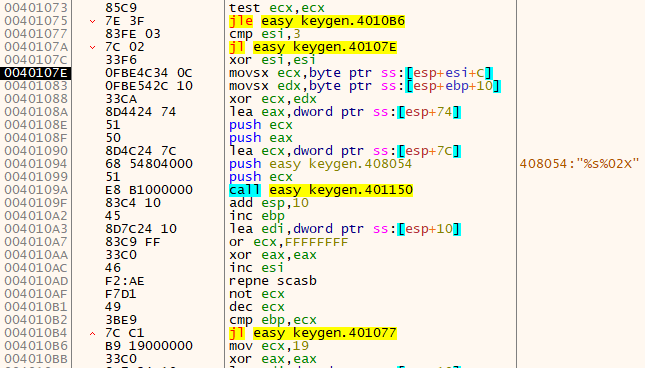Viewport: 645px width, 368px height.
Task: Click the jle jump arrow at 00401075
Action: click(x=93, y=21)
